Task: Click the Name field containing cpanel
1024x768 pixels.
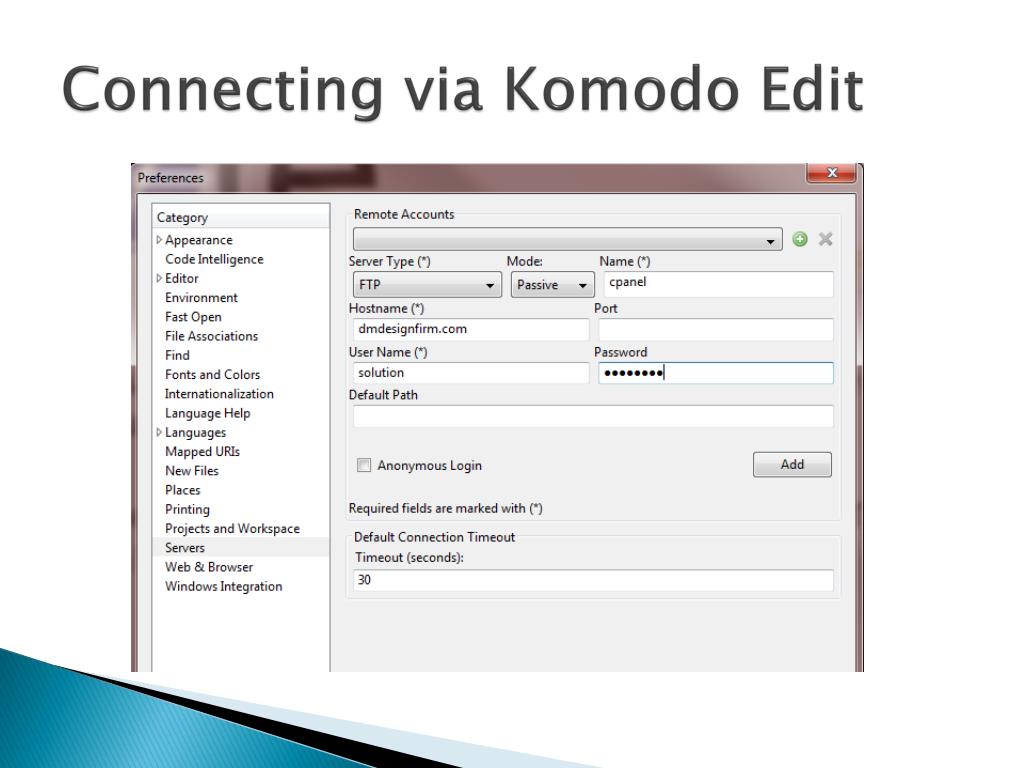Action: pos(718,284)
